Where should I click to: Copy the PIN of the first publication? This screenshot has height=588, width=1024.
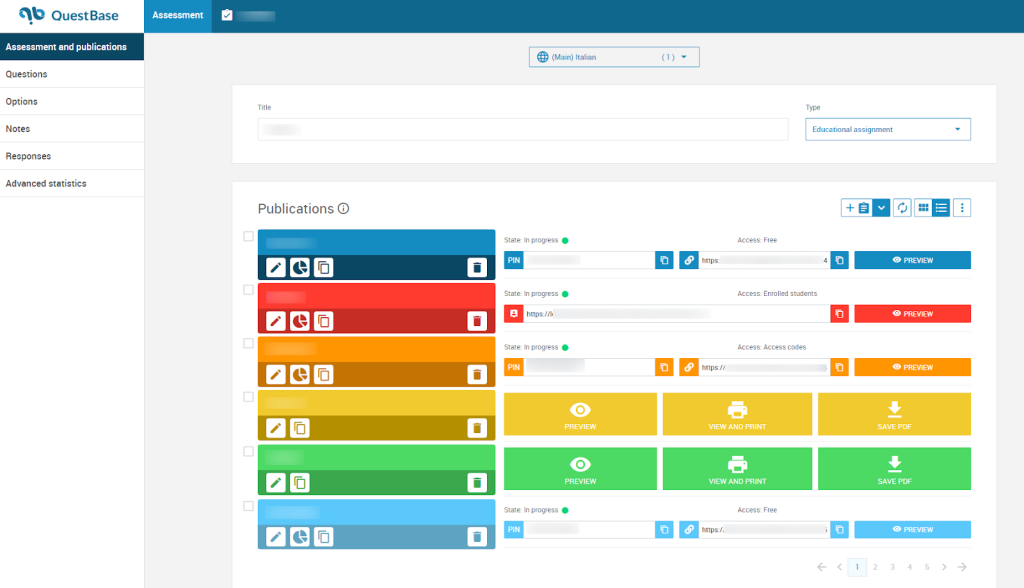point(664,260)
